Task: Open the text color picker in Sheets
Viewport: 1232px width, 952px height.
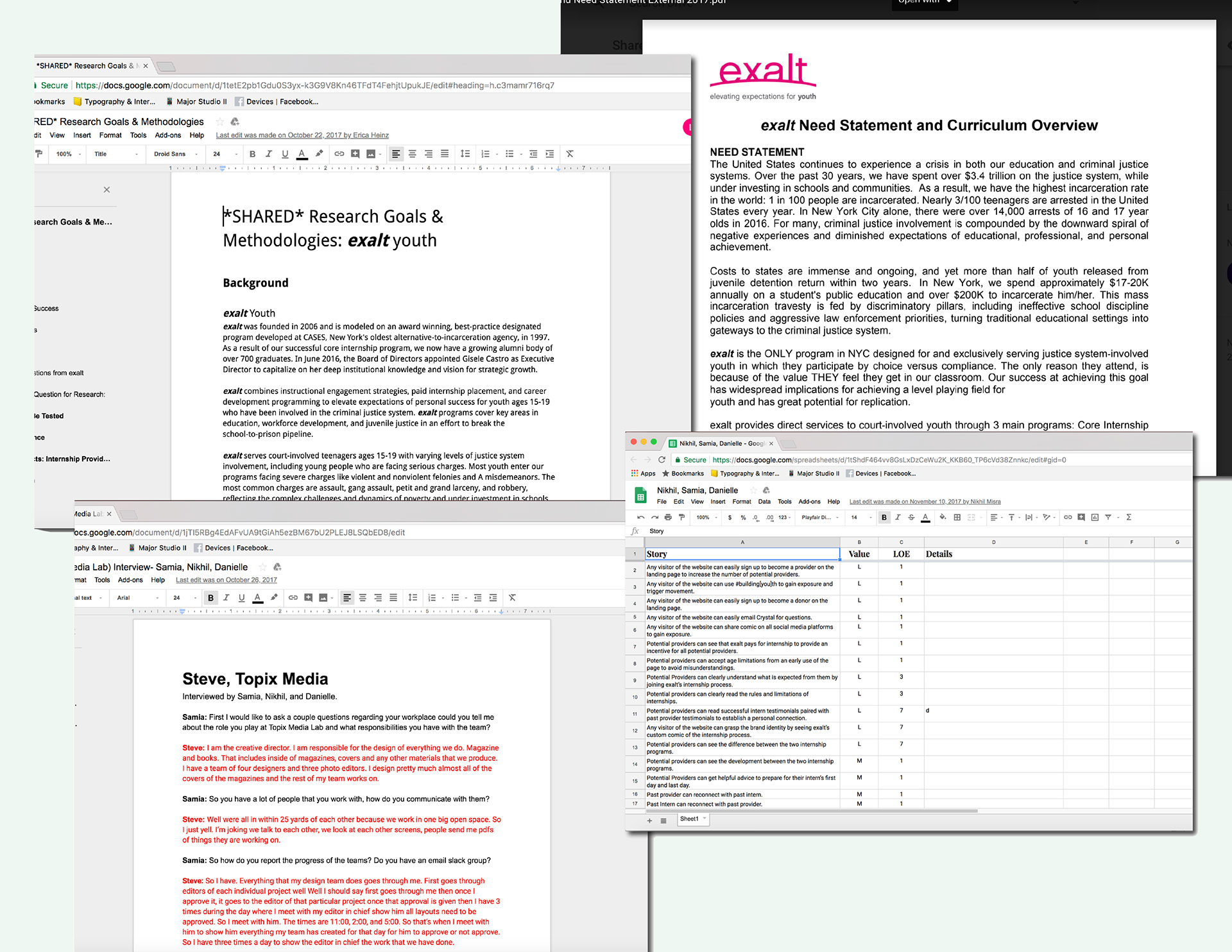Action: [x=925, y=517]
